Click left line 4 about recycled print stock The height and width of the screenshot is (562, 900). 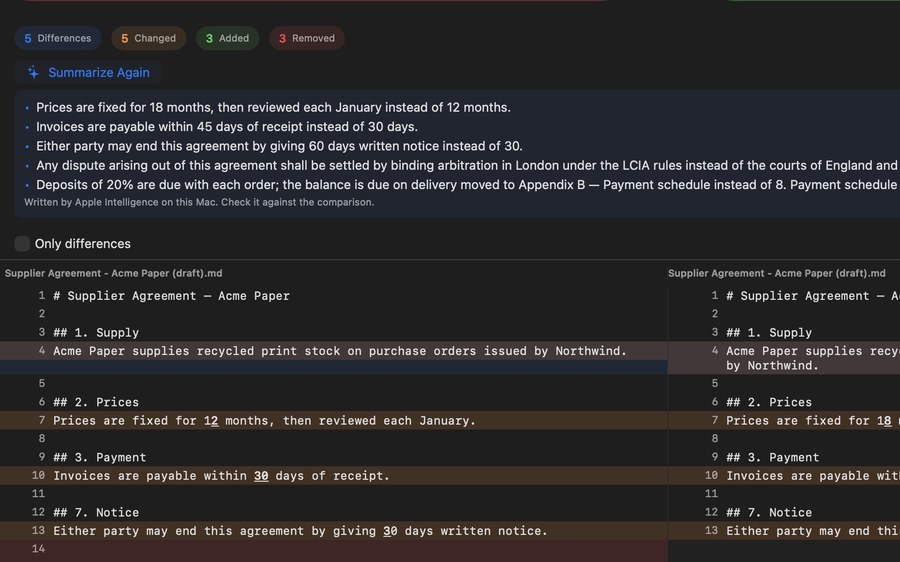340,351
